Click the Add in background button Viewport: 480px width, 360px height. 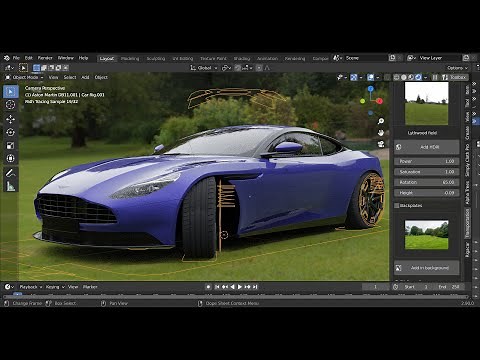[427, 268]
